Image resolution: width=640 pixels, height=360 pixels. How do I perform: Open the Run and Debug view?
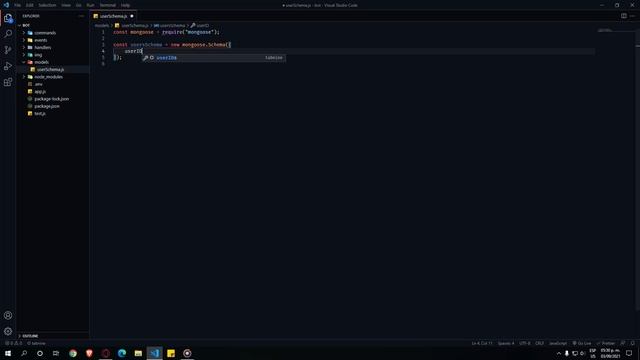click(x=8, y=66)
